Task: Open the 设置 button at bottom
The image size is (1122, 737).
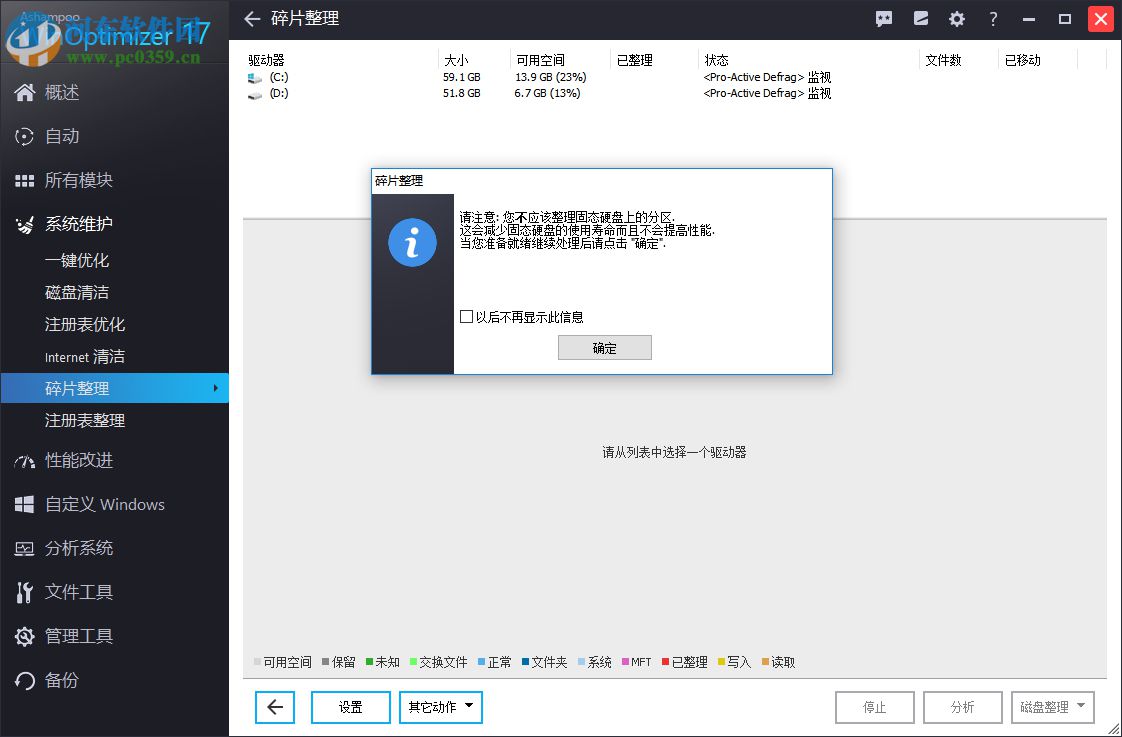Action: 350,707
